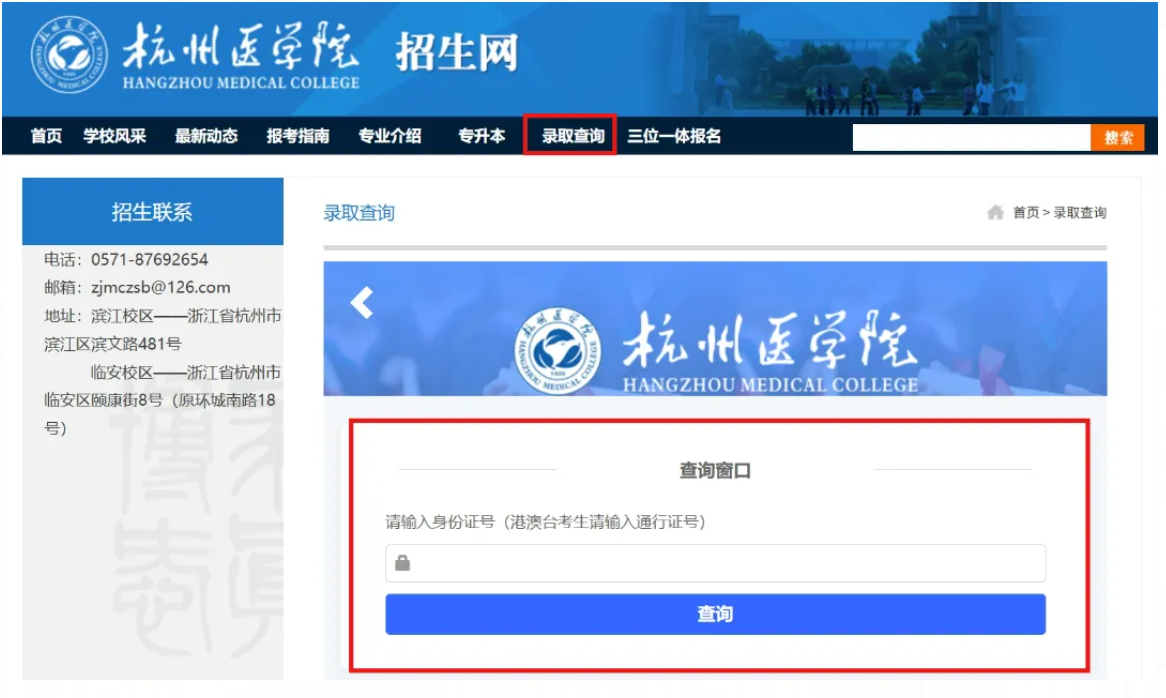Open the 学校风采 menu item
The height and width of the screenshot is (698, 1166).
[115, 136]
